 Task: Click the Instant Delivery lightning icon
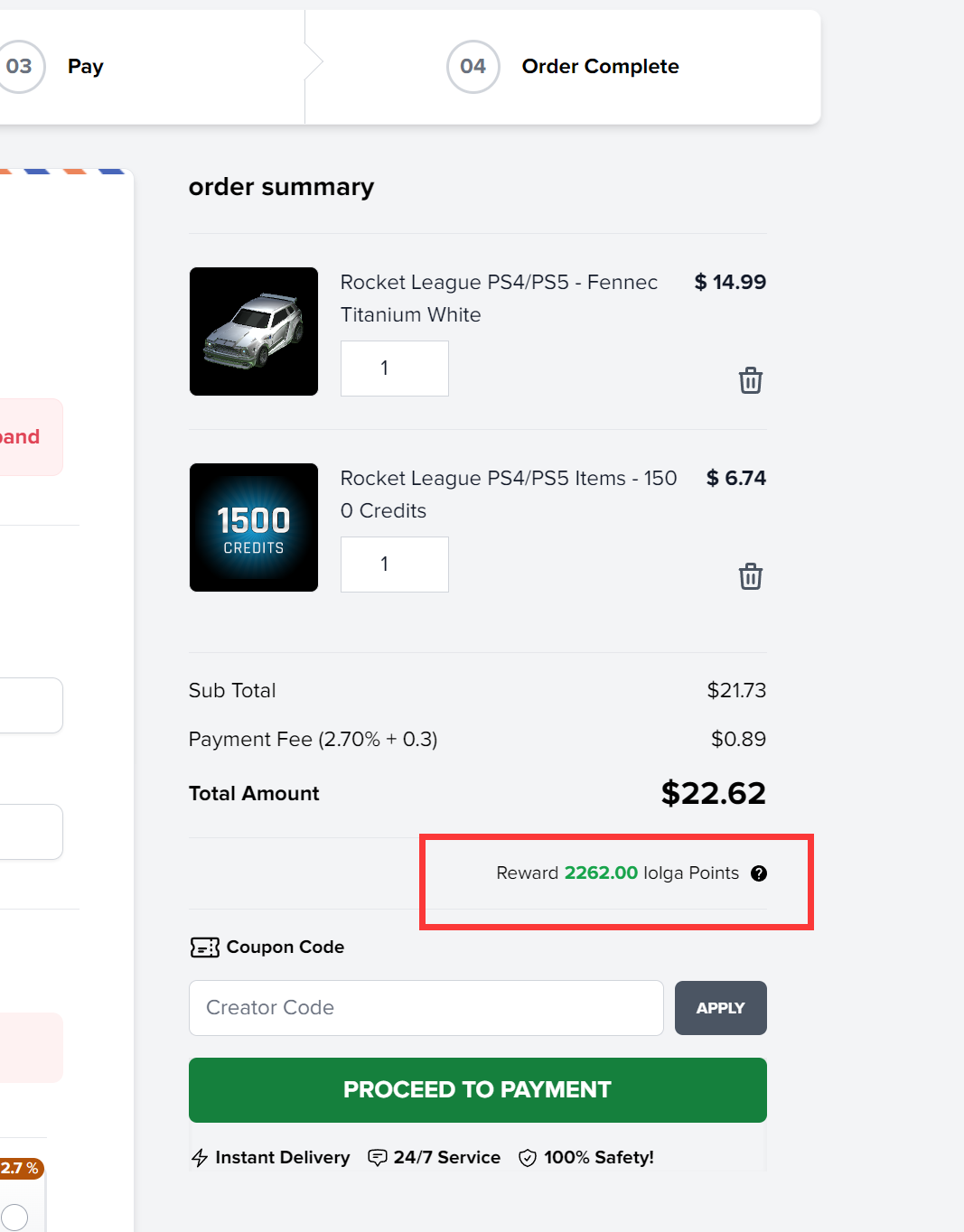[200, 1158]
